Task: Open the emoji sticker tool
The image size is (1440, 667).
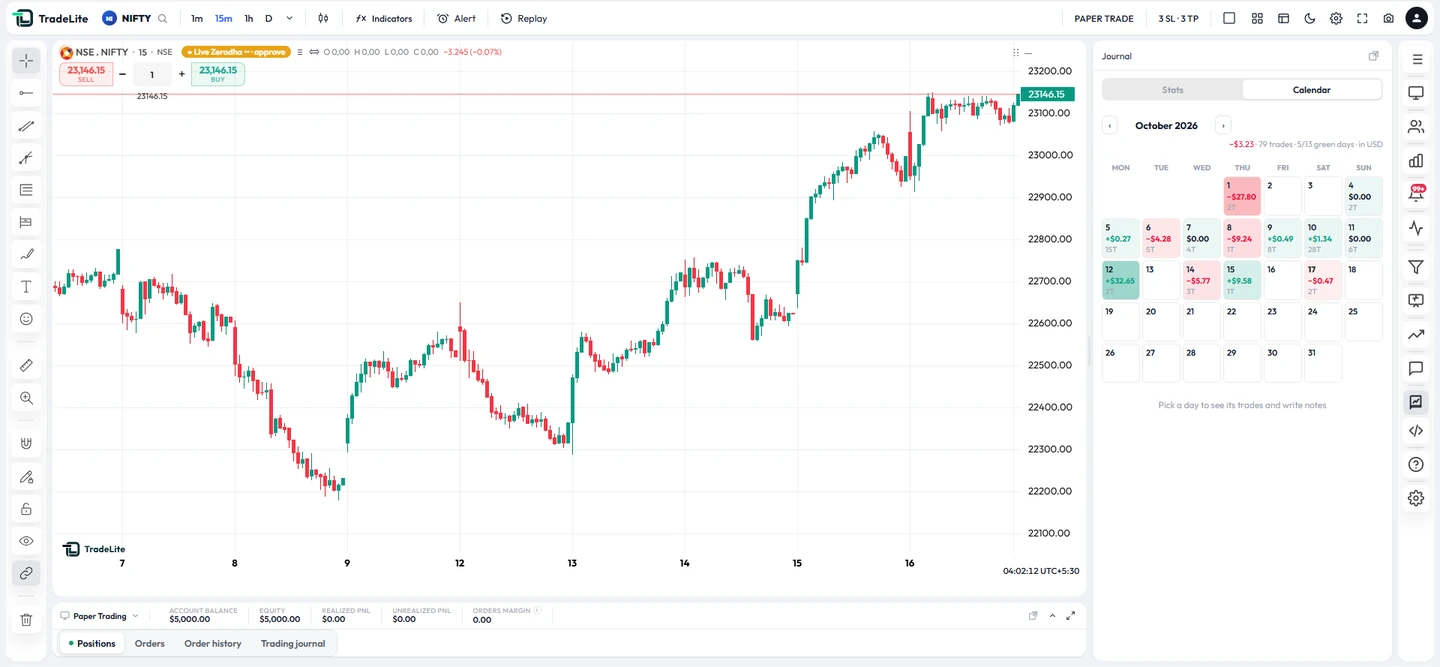Action: [x=26, y=319]
